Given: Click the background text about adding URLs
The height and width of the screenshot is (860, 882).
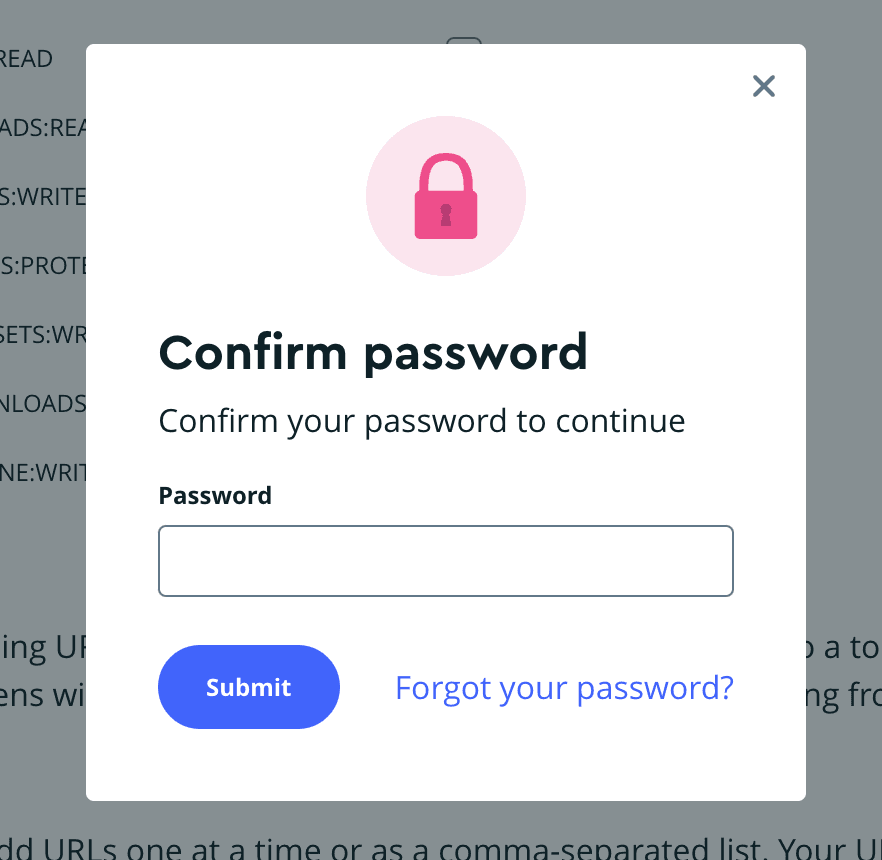Looking at the screenshot, I should coord(441,848).
